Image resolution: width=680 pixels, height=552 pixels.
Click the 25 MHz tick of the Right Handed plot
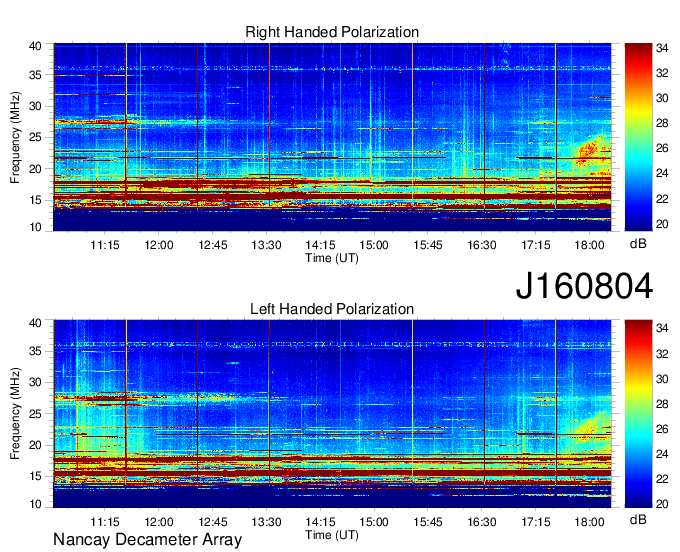(35, 138)
